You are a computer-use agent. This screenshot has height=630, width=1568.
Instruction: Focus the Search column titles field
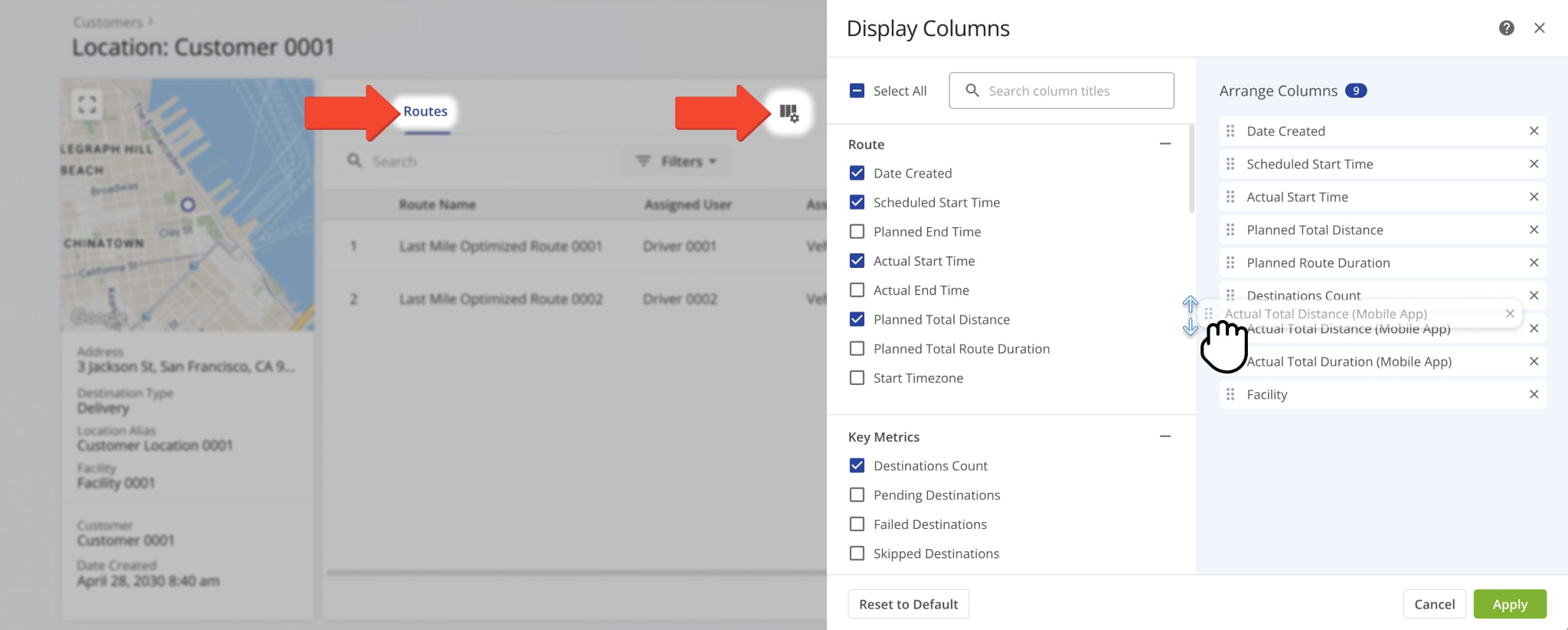tap(1072, 91)
